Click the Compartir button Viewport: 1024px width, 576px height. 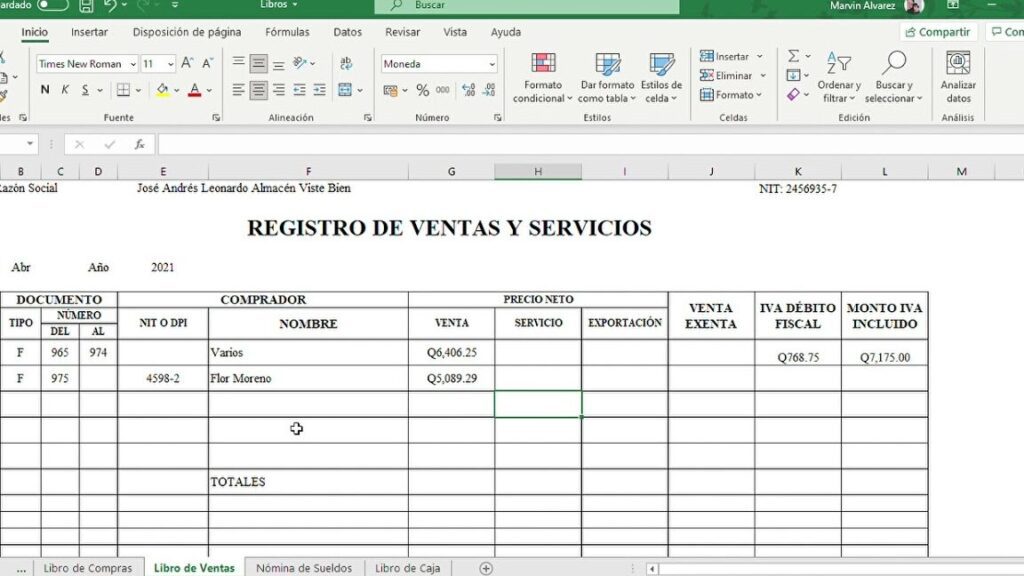pos(937,32)
